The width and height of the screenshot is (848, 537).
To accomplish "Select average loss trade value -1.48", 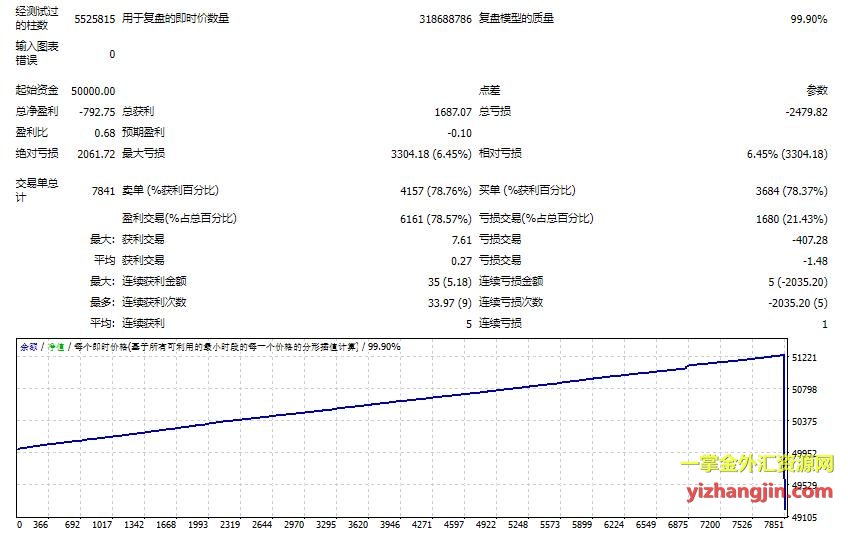I will 815,261.
